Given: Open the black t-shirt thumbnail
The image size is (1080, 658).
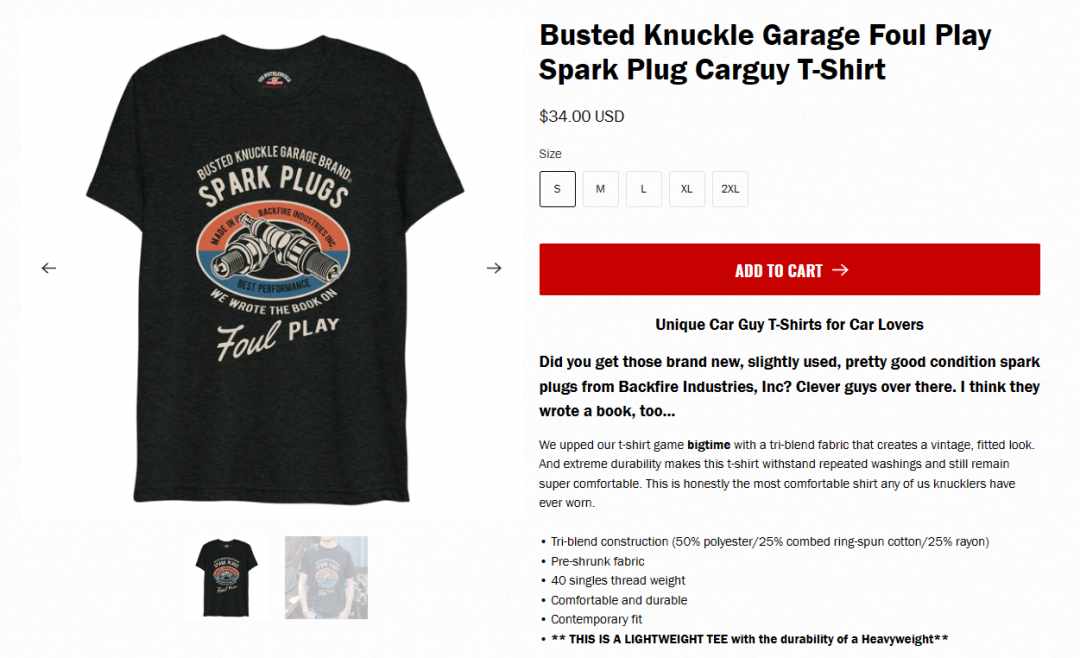Looking at the screenshot, I should point(227,577).
